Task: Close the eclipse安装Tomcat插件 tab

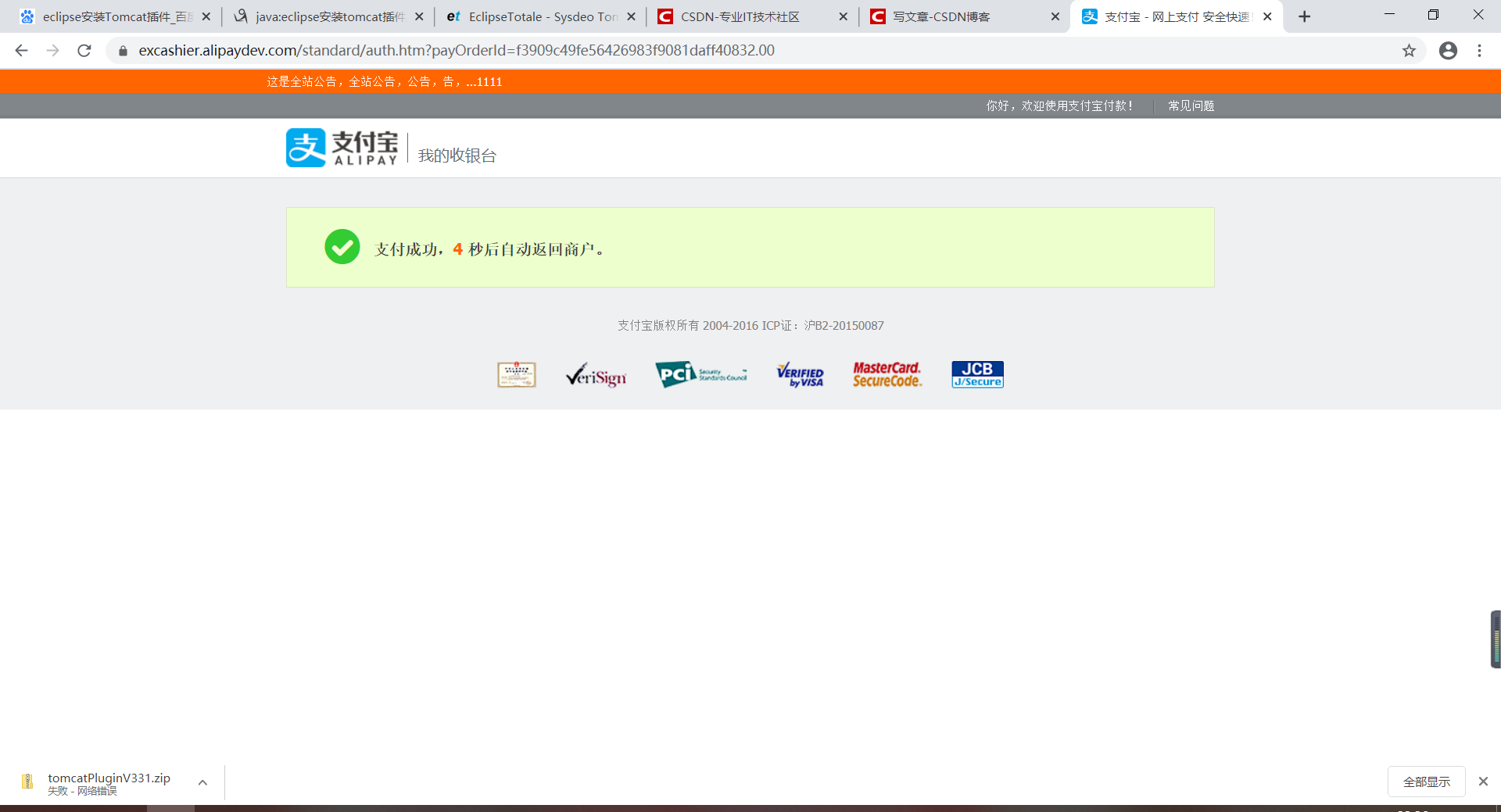Action: coord(206,16)
